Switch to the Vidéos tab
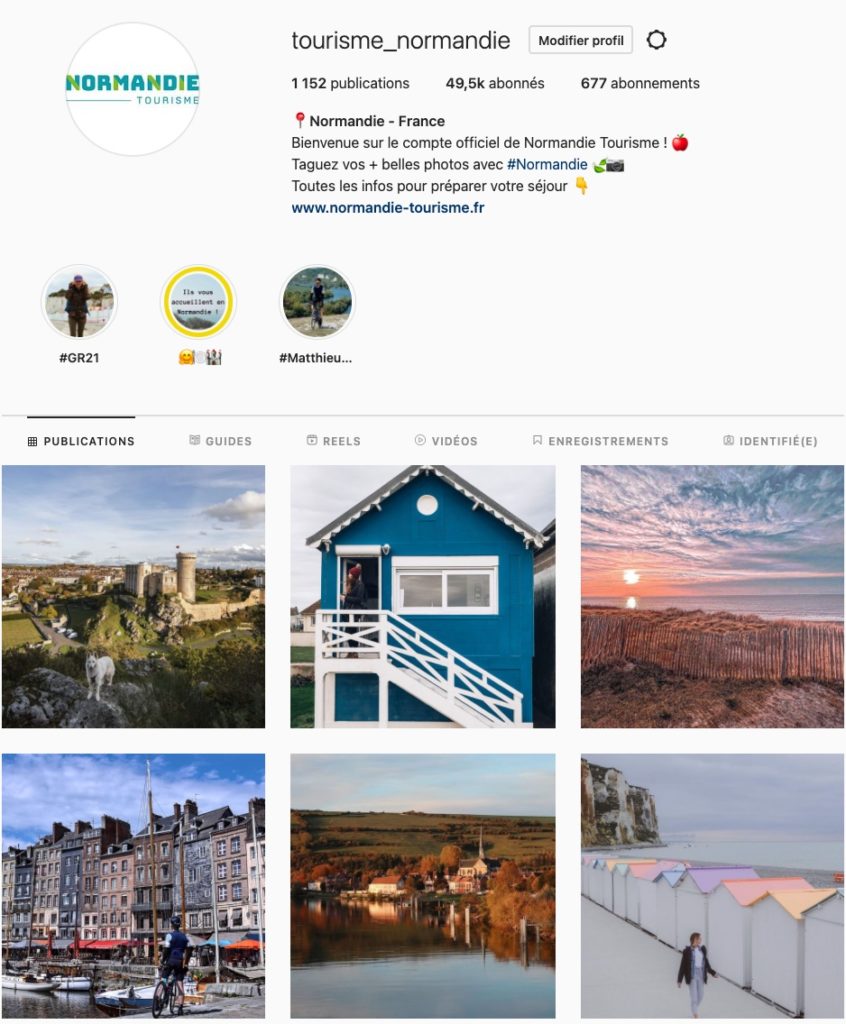 tap(446, 441)
